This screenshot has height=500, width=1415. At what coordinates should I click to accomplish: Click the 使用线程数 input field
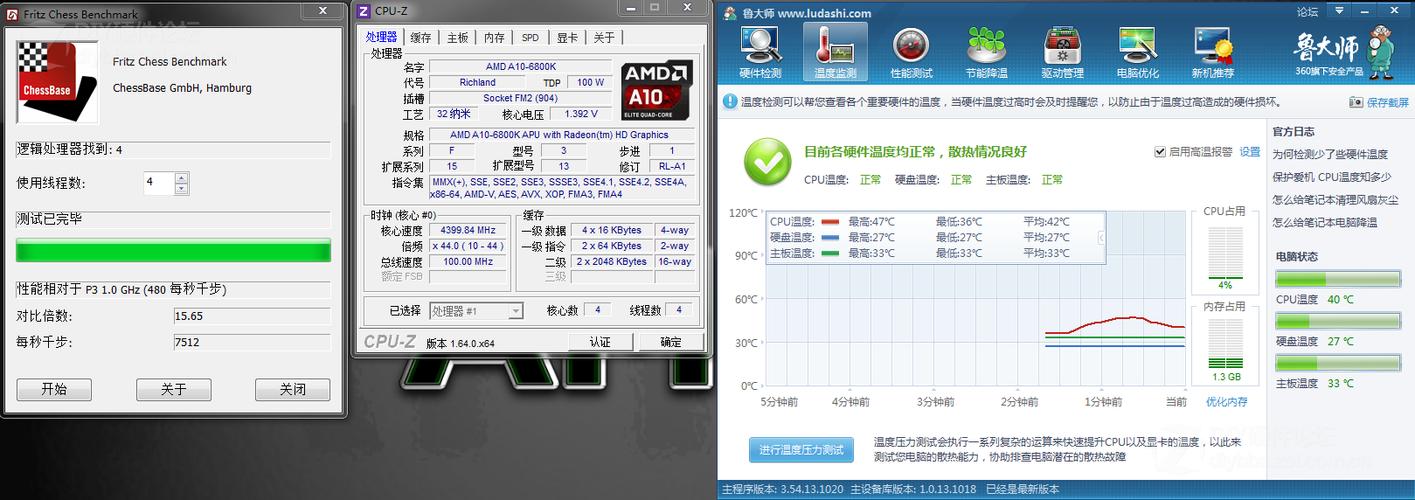click(x=158, y=183)
